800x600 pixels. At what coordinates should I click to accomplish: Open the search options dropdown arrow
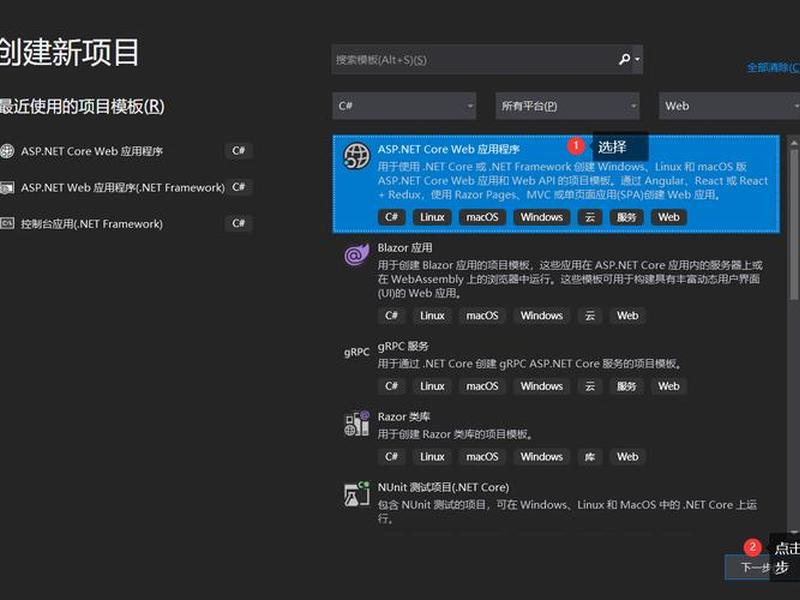point(637,60)
